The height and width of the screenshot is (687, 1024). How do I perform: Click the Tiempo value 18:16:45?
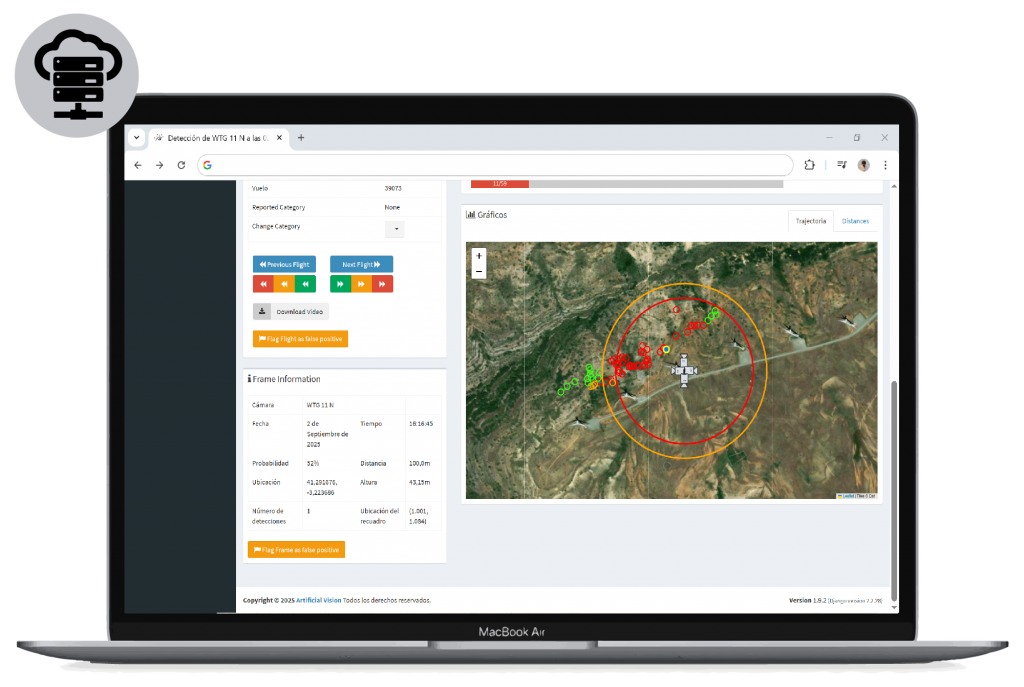(x=421, y=424)
